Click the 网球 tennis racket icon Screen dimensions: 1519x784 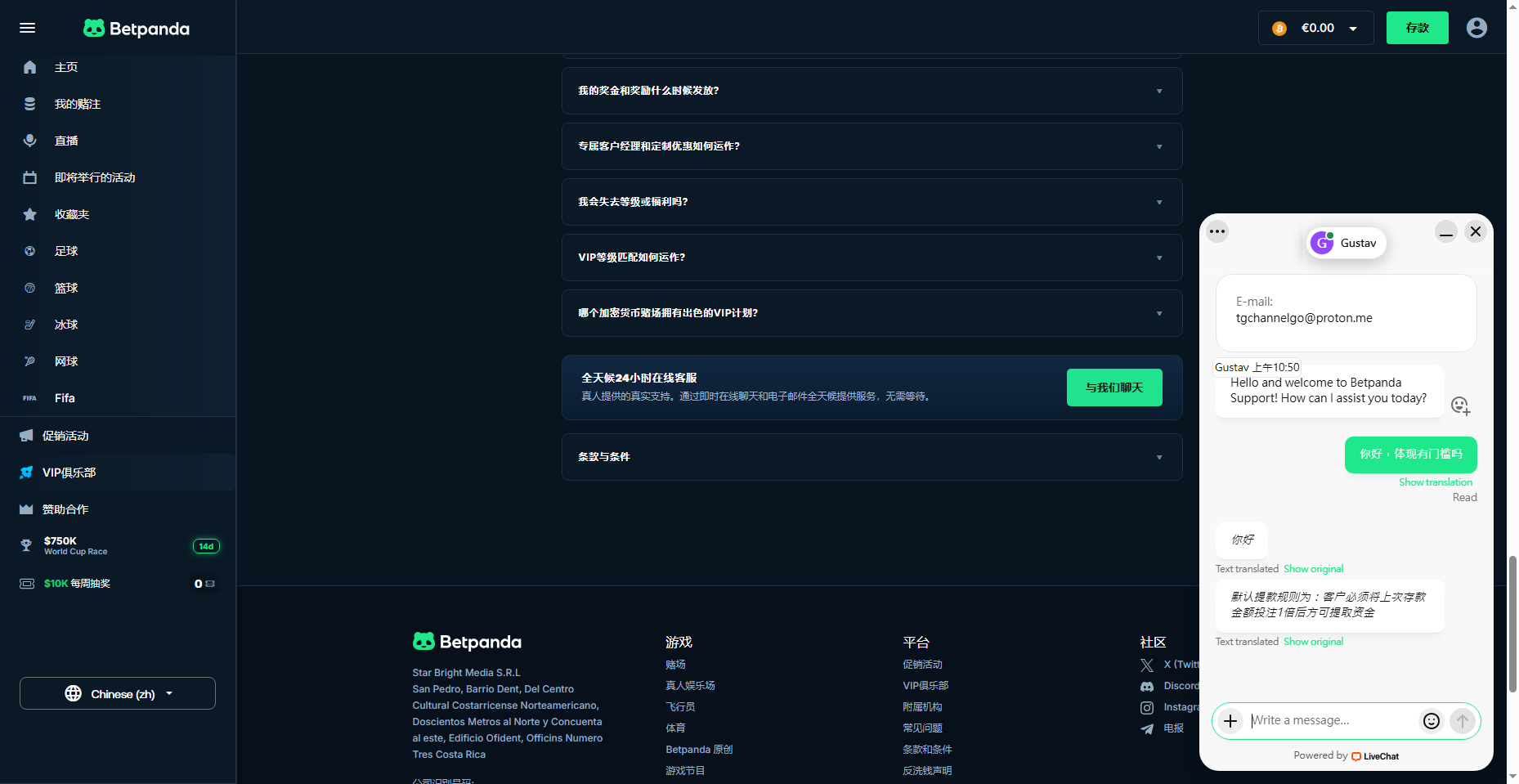30,361
